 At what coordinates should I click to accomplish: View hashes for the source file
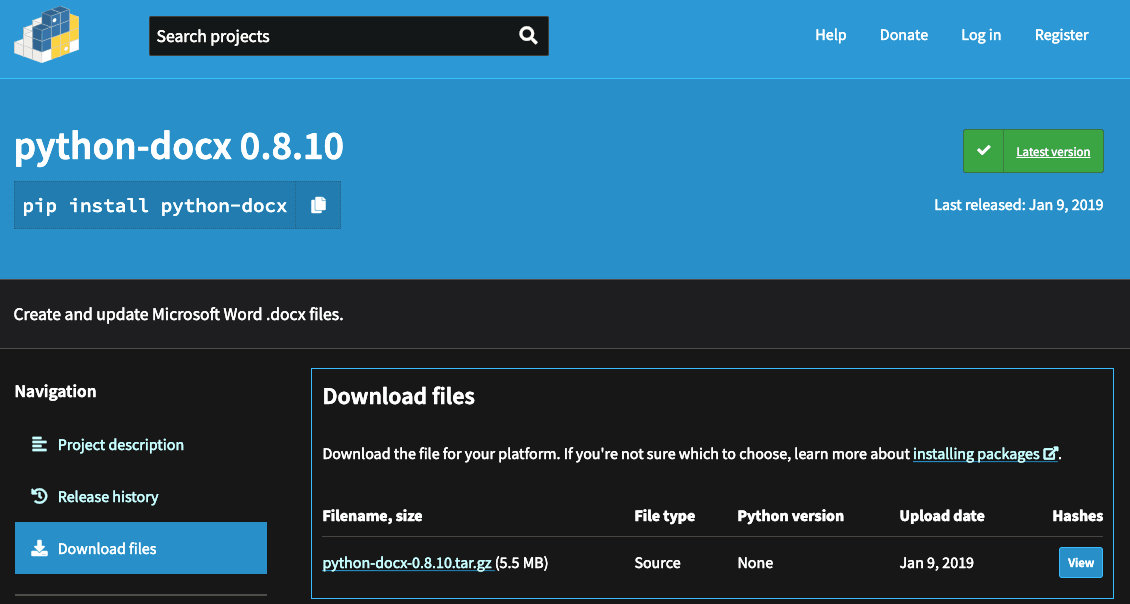coord(1080,563)
